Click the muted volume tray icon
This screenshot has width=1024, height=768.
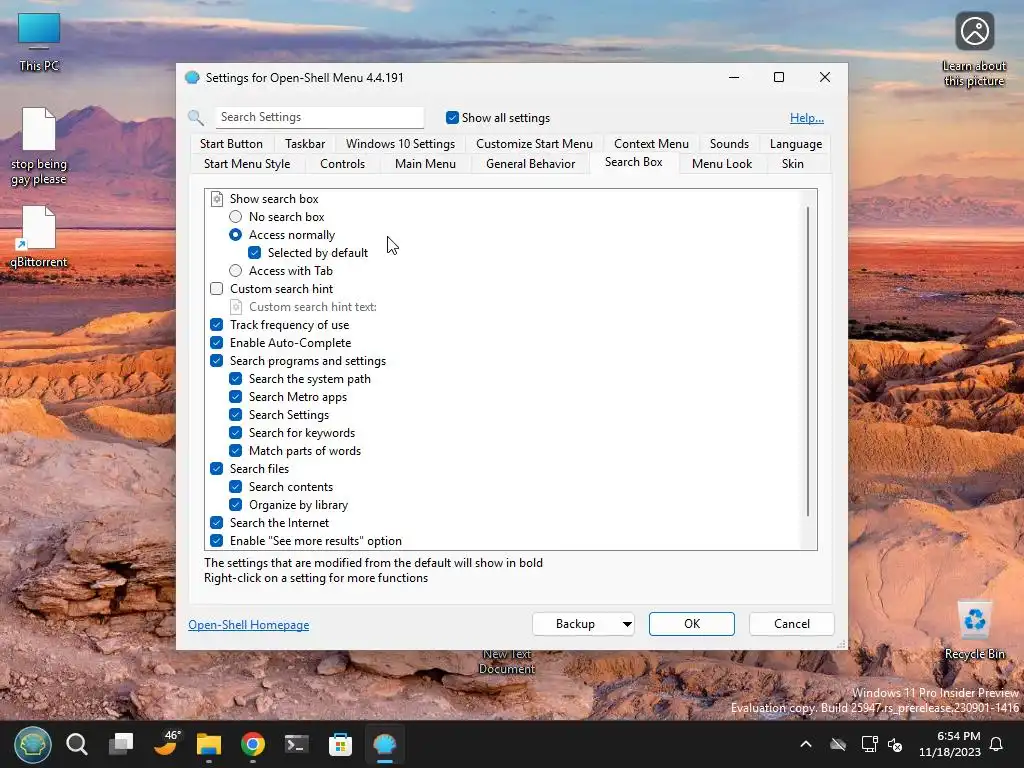[x=895, y=744]
